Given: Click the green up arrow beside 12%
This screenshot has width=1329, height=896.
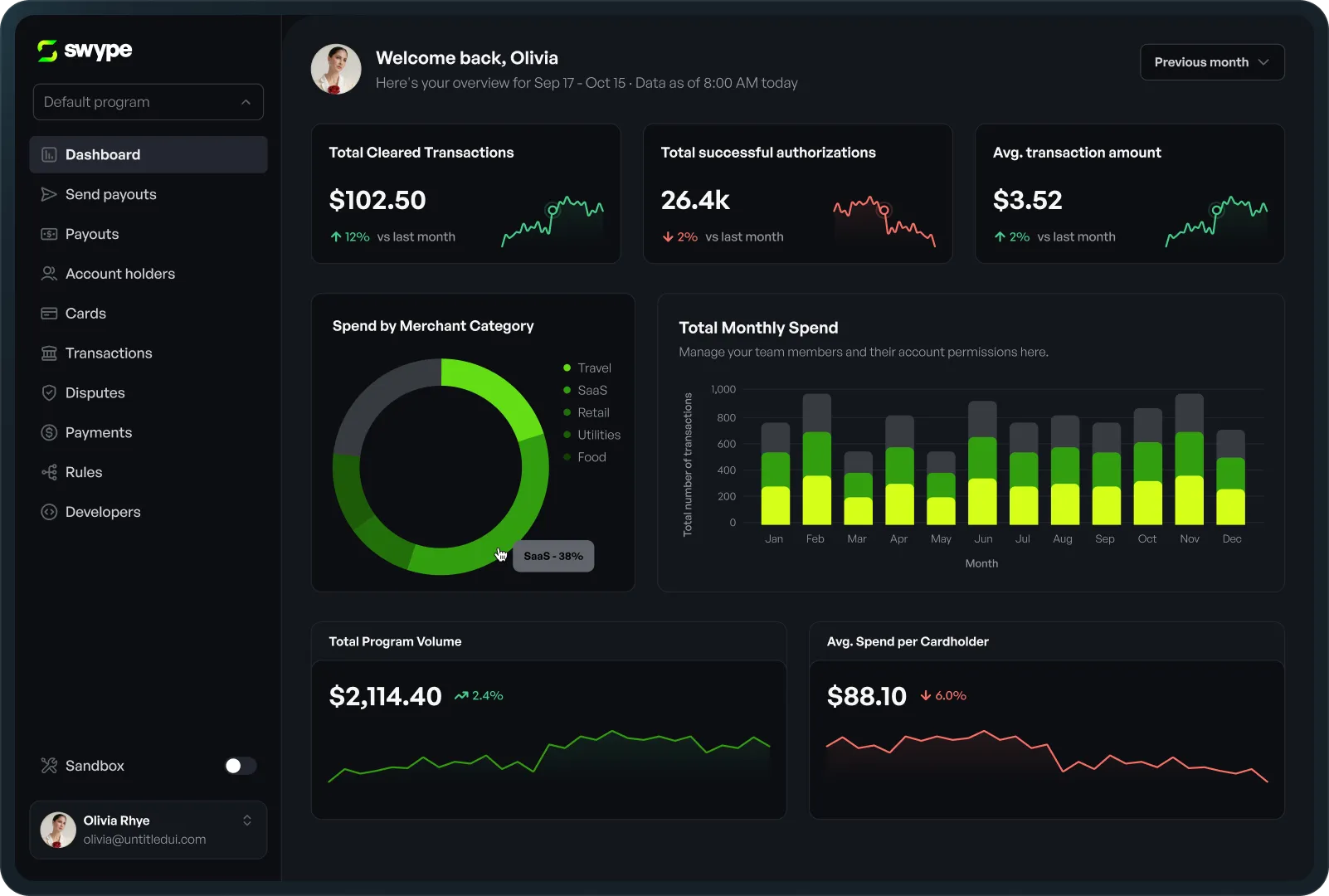Looking at the screenshot, I should click(x=336, y=237).
